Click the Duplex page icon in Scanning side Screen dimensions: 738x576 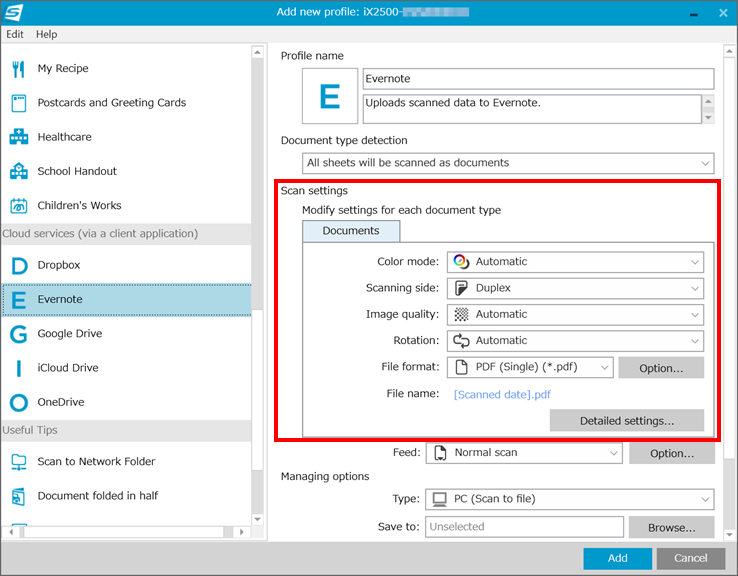(461, 288)
